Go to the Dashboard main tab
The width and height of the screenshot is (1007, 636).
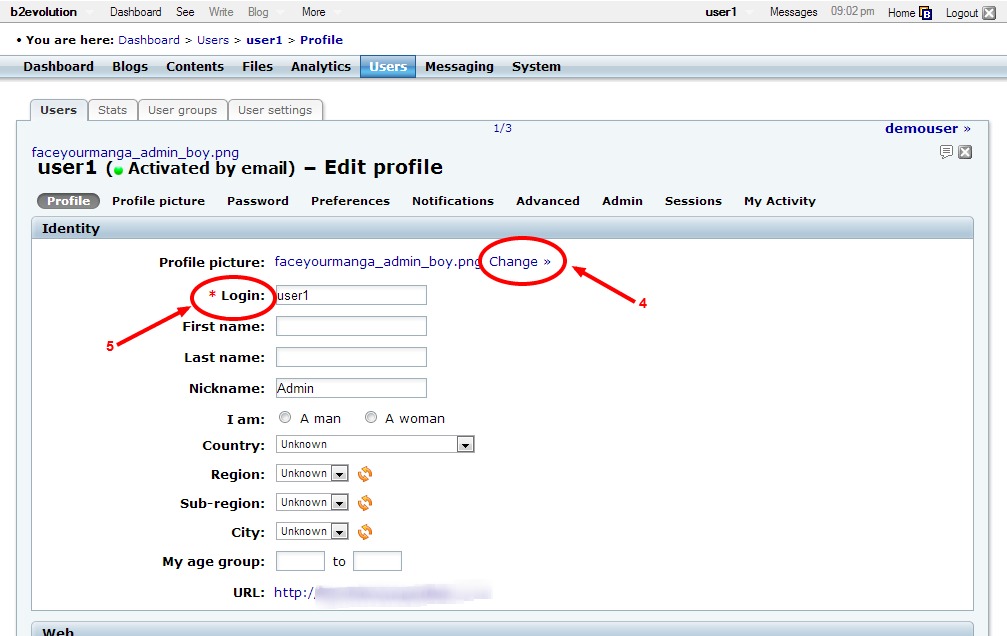click(58, 66)
